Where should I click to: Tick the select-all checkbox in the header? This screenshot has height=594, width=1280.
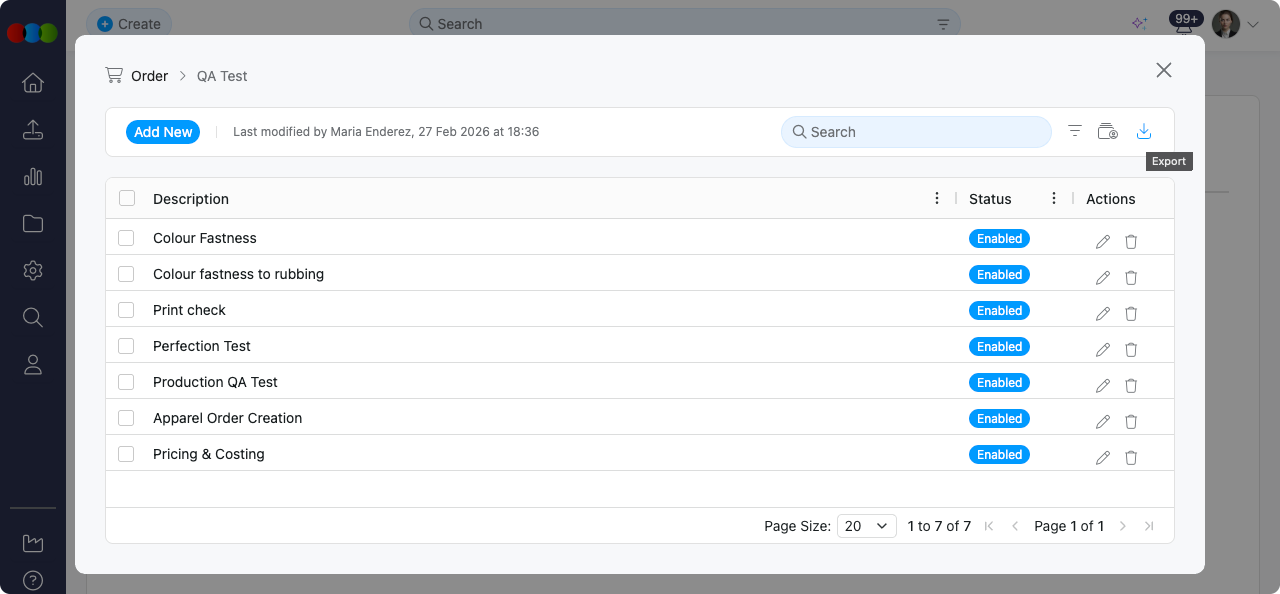127,198
